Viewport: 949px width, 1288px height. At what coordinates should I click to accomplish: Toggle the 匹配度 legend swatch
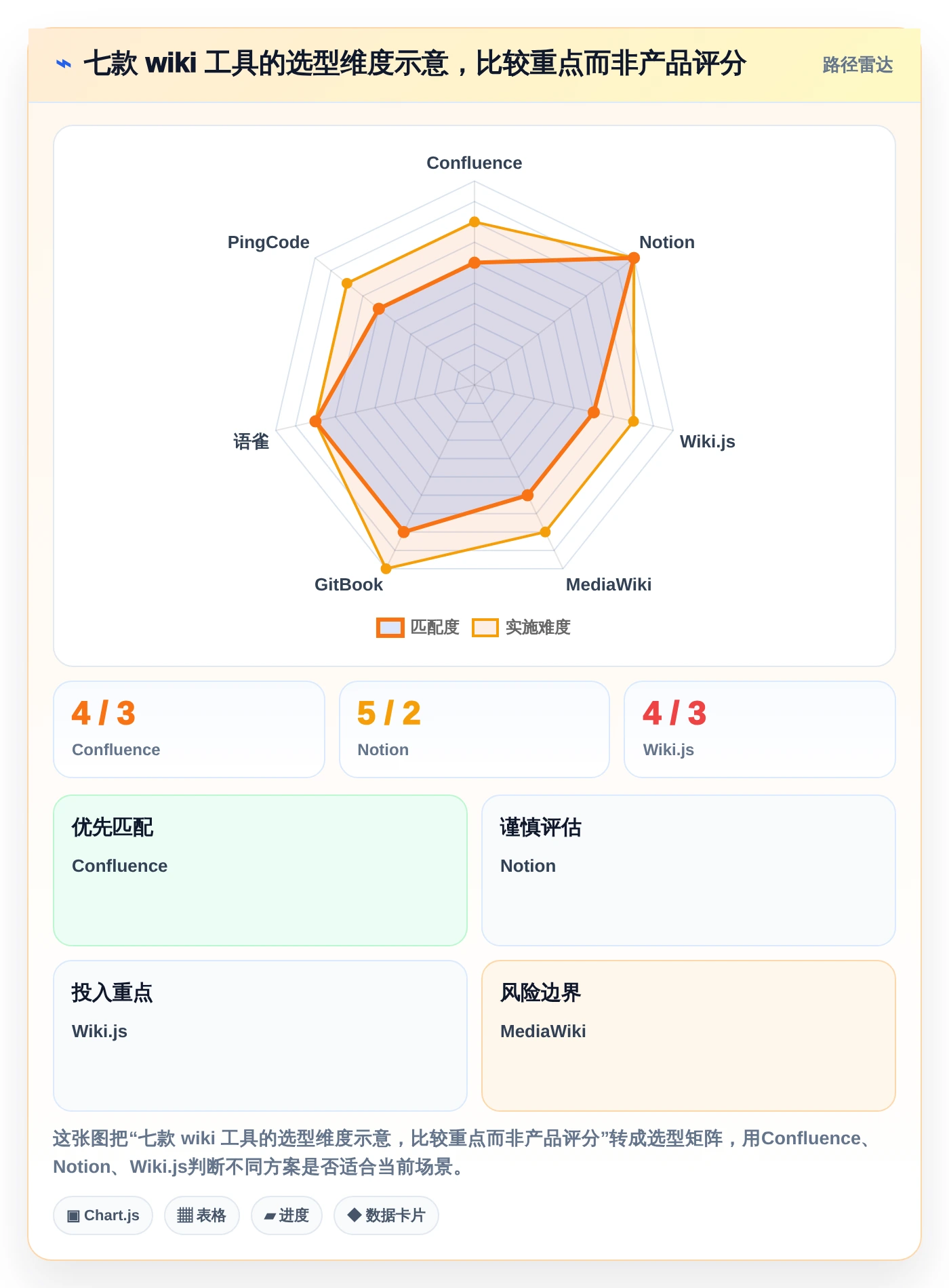tap(390, 628)
